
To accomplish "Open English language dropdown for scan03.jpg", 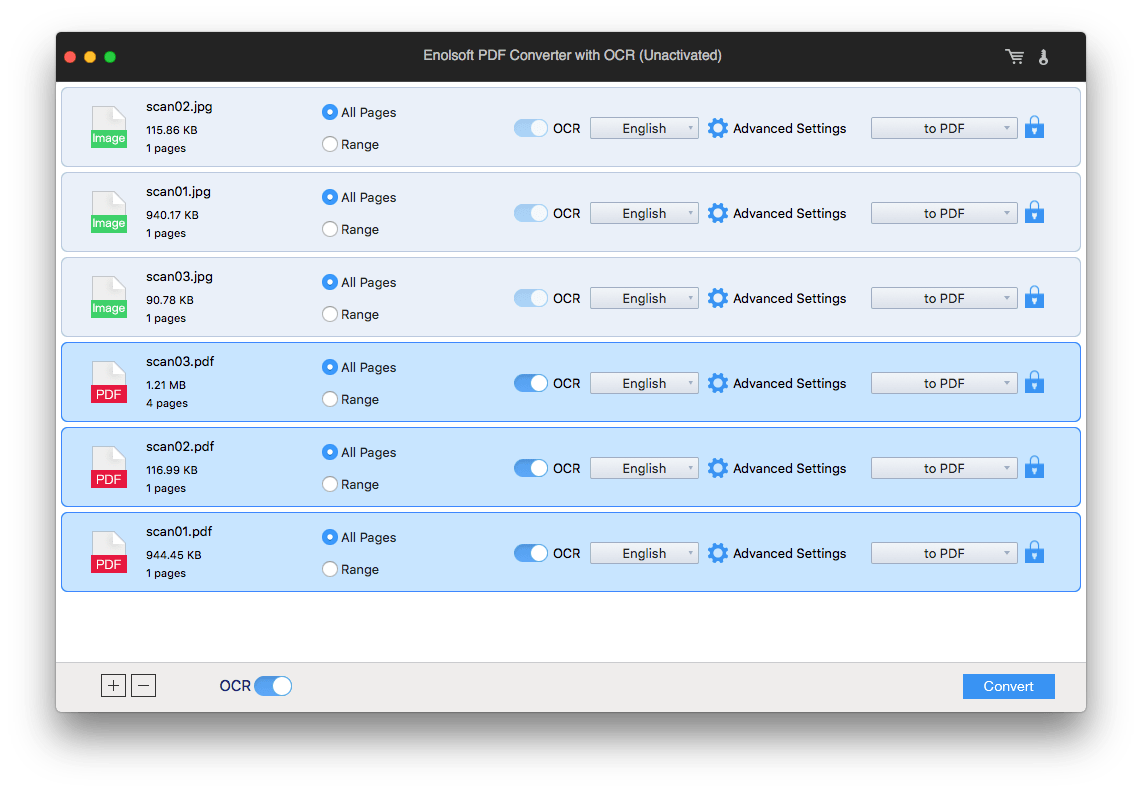I will (x=644, y=298).
